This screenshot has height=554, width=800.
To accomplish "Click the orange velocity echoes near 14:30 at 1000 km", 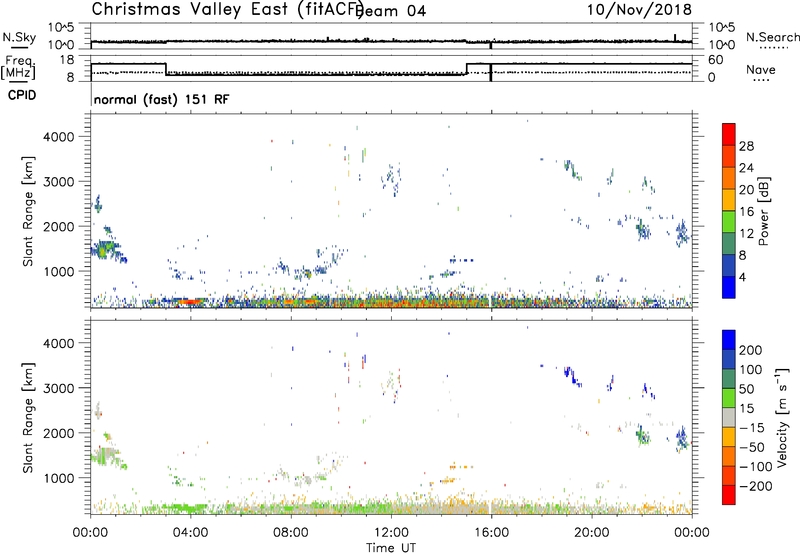I will pyautogui.click(x=450, y=480).
